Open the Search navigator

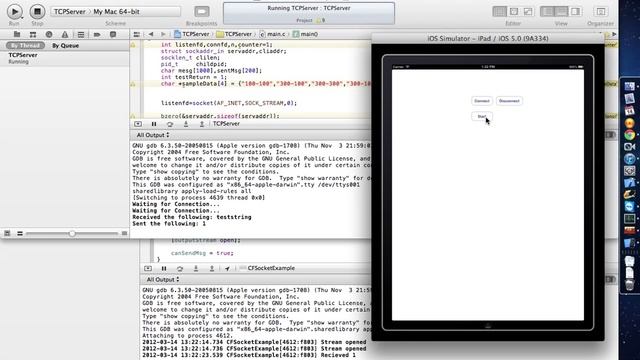point(49,34)
